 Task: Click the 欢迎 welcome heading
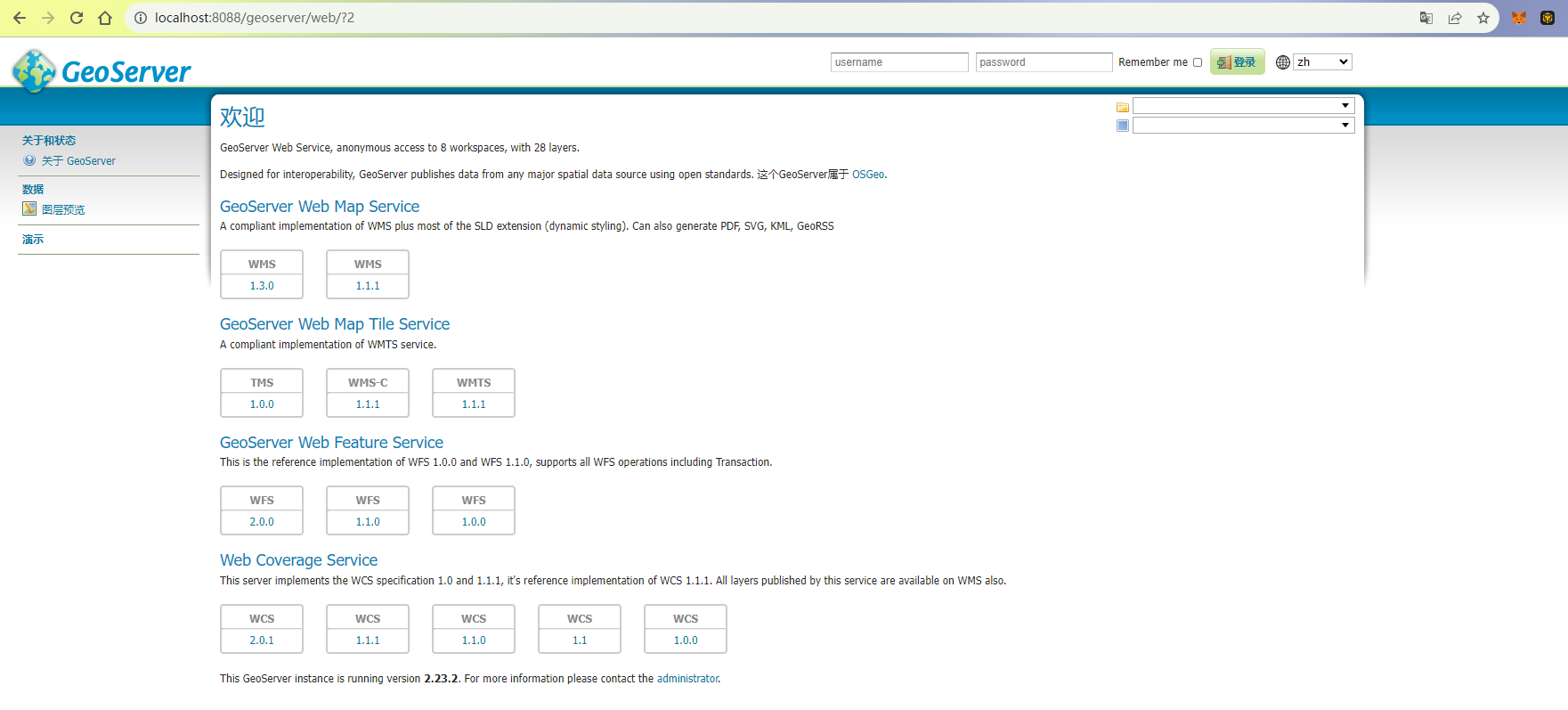coord(242,117)
